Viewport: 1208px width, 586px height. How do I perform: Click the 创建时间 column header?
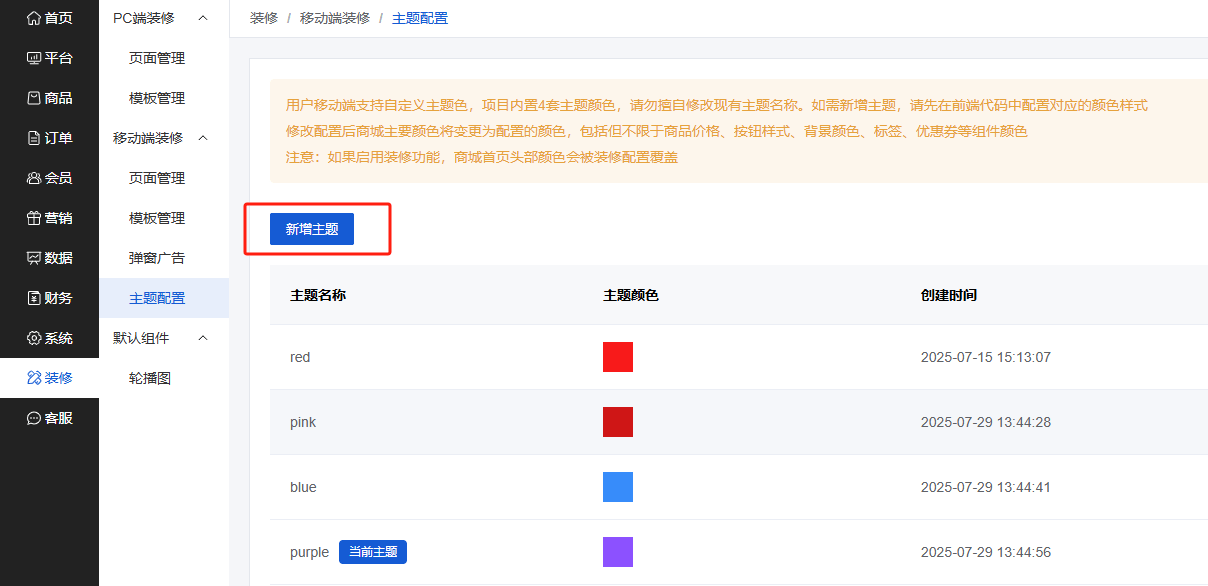tap(949, 295)
